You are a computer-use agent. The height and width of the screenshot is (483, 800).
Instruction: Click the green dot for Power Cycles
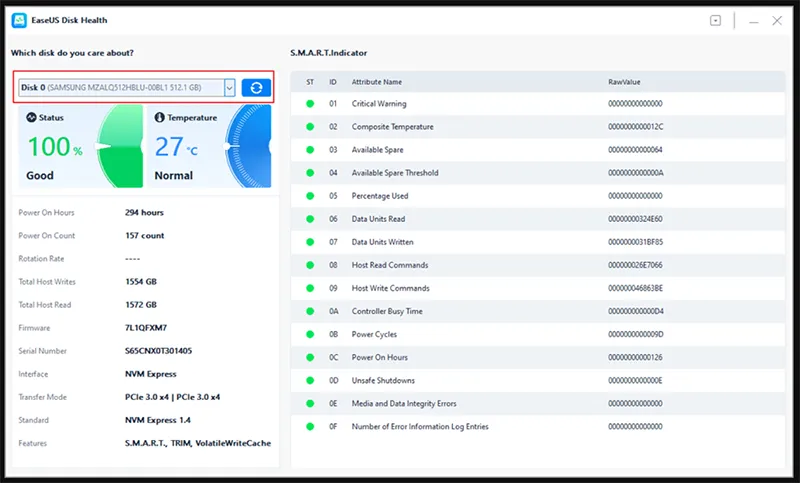310,334
